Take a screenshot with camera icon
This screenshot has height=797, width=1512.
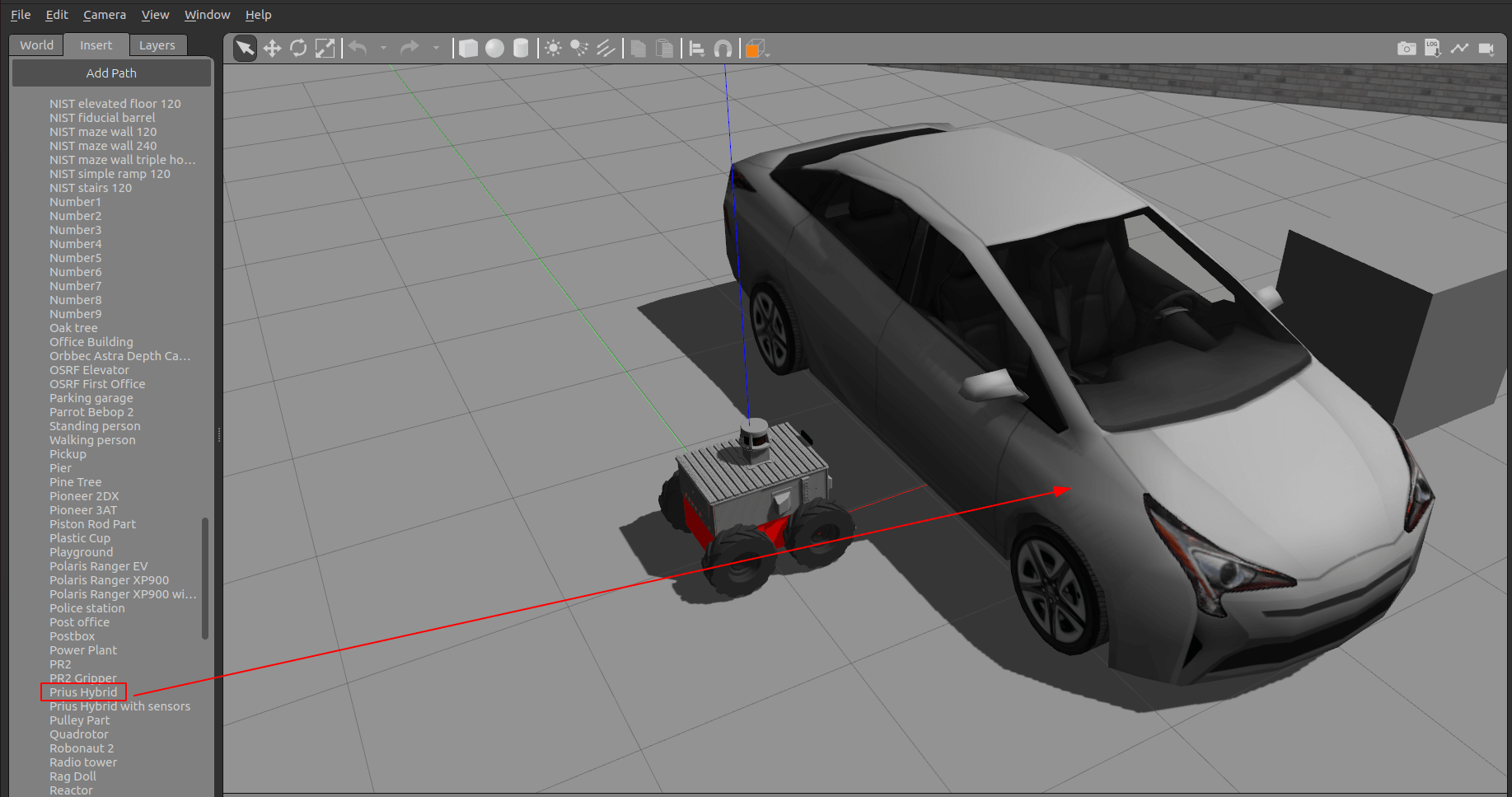tap(1407, 49)
